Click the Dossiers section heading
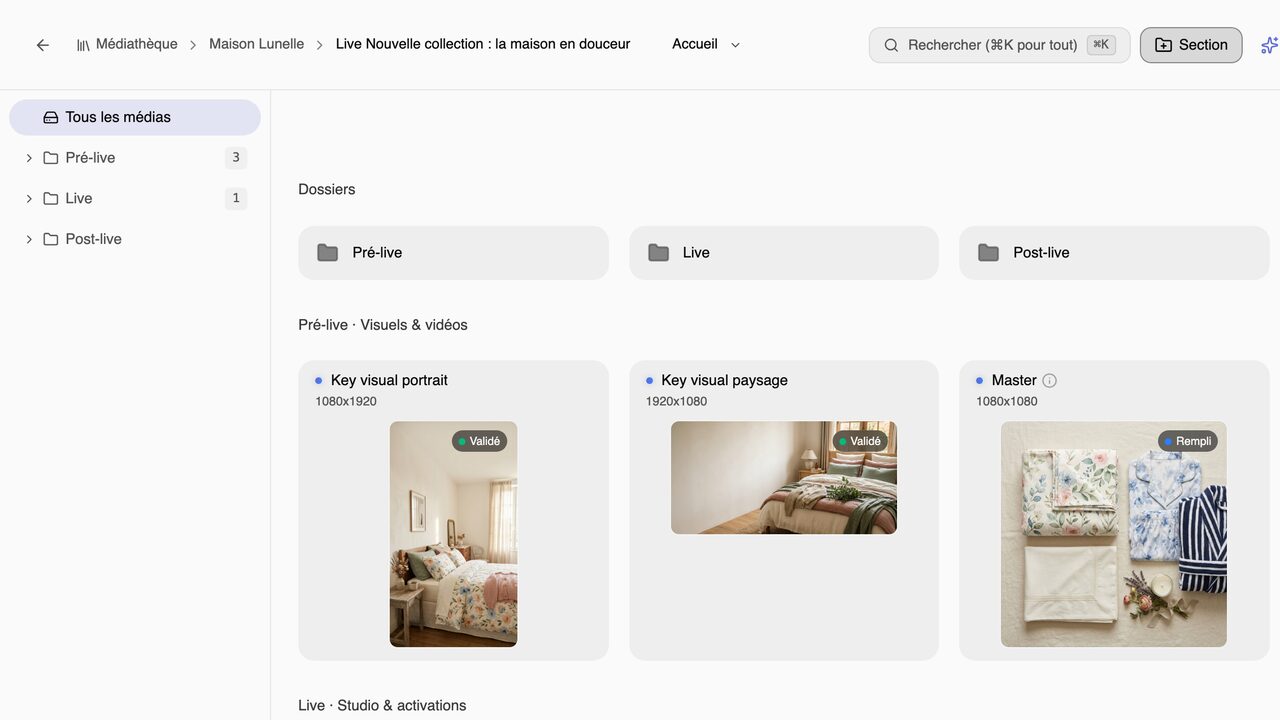Viewport: 1280px width, 720px height. tap(327, 189)
